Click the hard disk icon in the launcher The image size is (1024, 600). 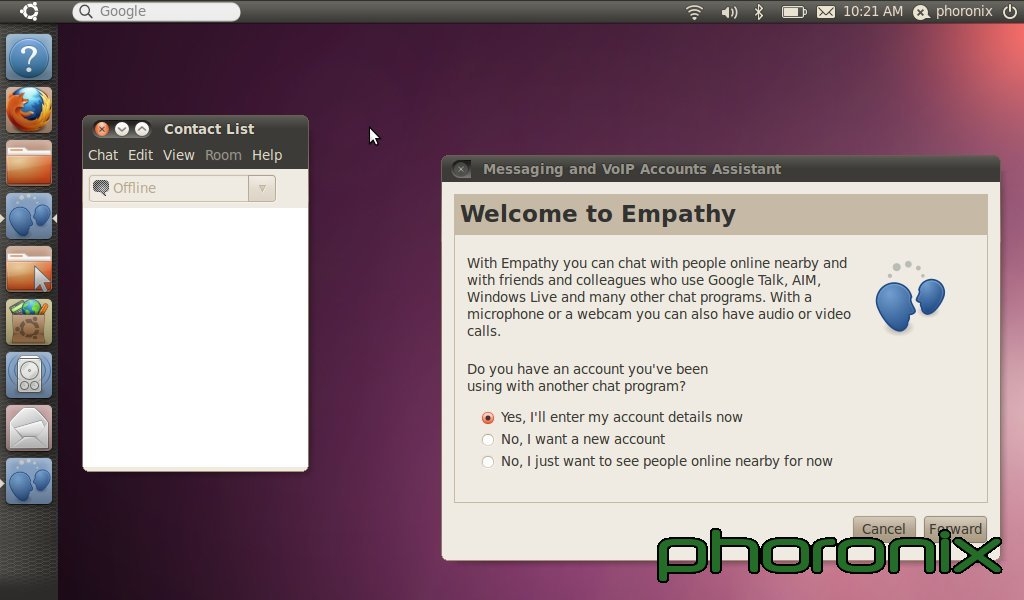(x=29, y=374)
